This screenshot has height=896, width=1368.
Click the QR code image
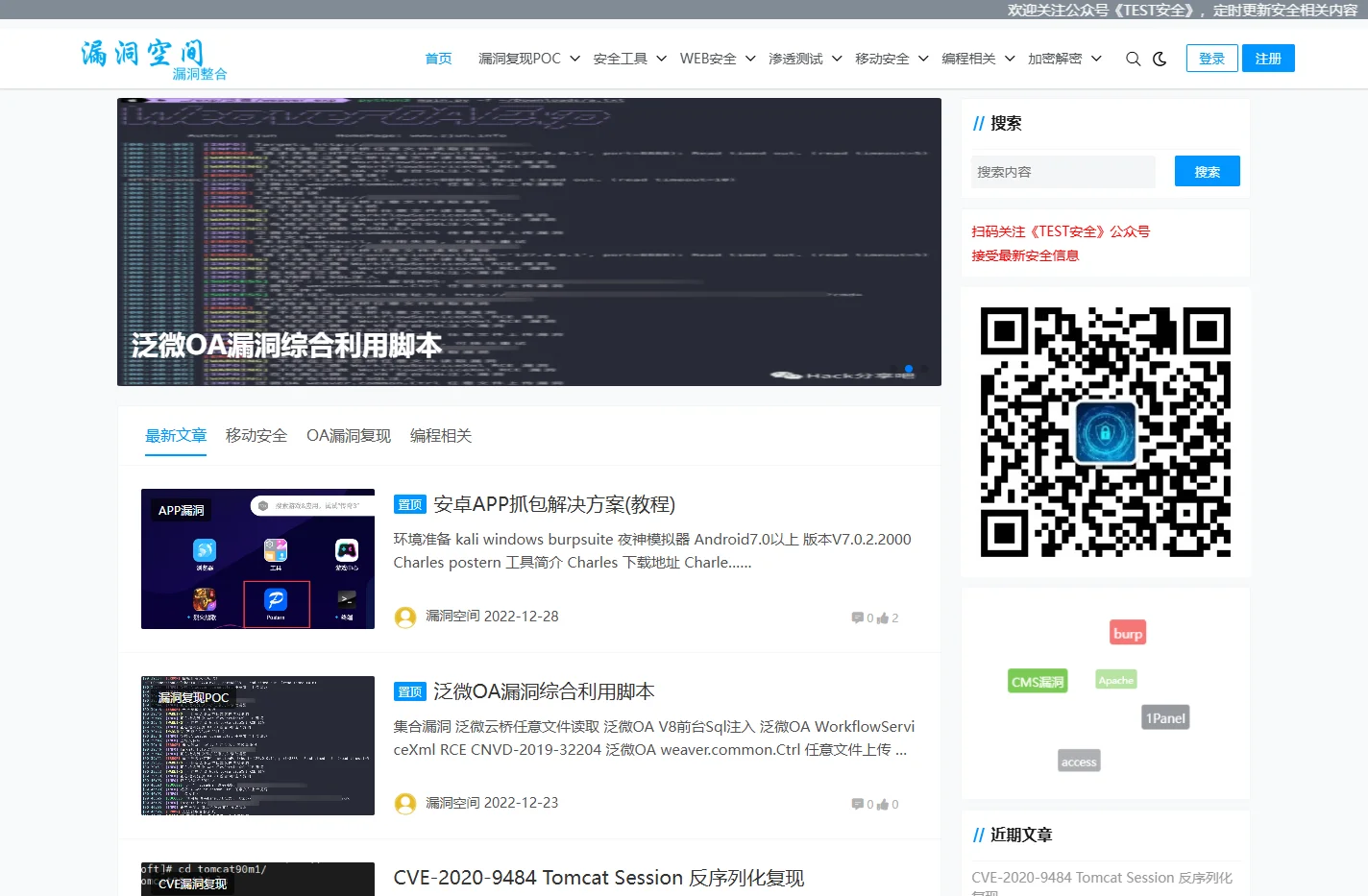(1105, 432)
